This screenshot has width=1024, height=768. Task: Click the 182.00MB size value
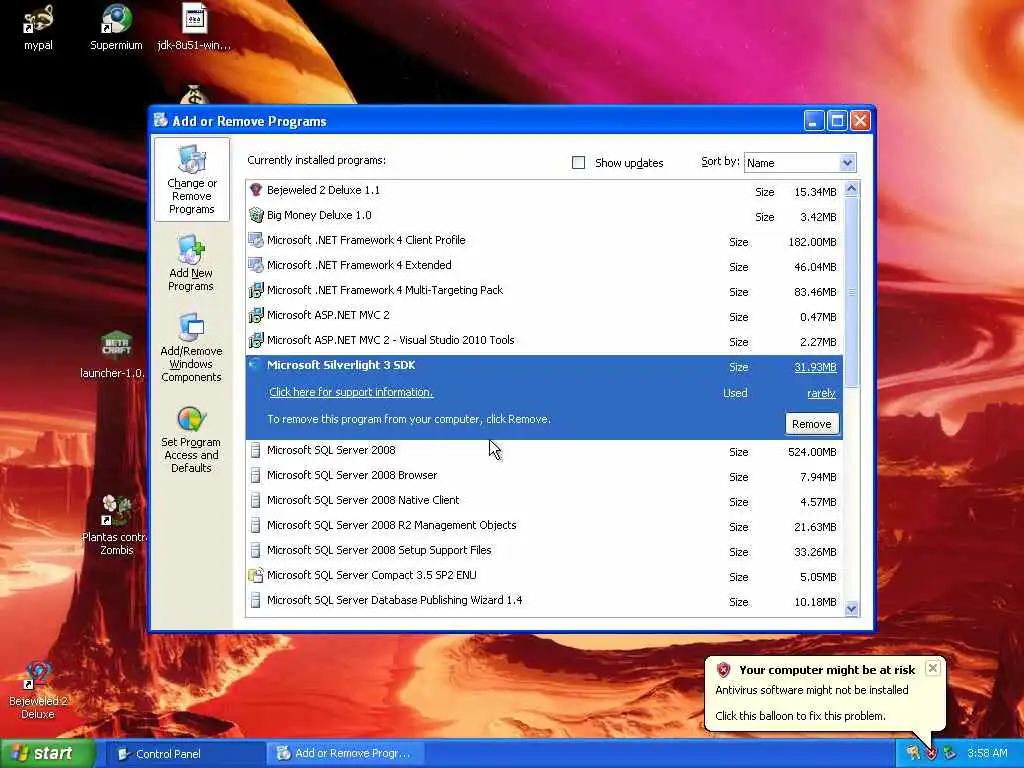[812, 242]
